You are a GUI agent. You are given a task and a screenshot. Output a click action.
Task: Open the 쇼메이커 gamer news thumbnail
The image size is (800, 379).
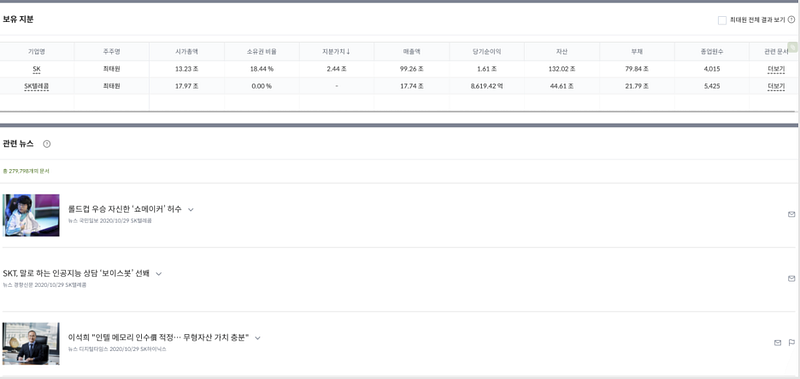pos(31,215)
